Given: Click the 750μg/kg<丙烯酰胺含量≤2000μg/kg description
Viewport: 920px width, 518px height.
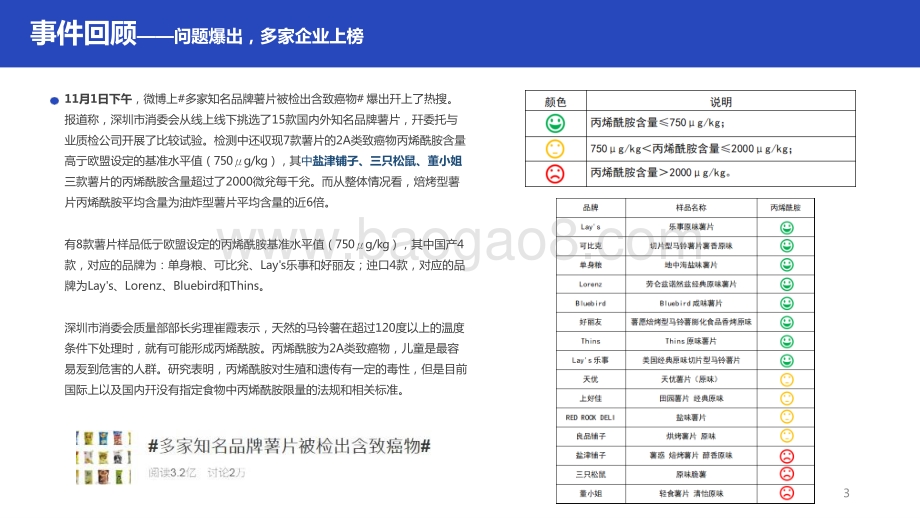Looking at the screenshot, I should coord(691,149).
